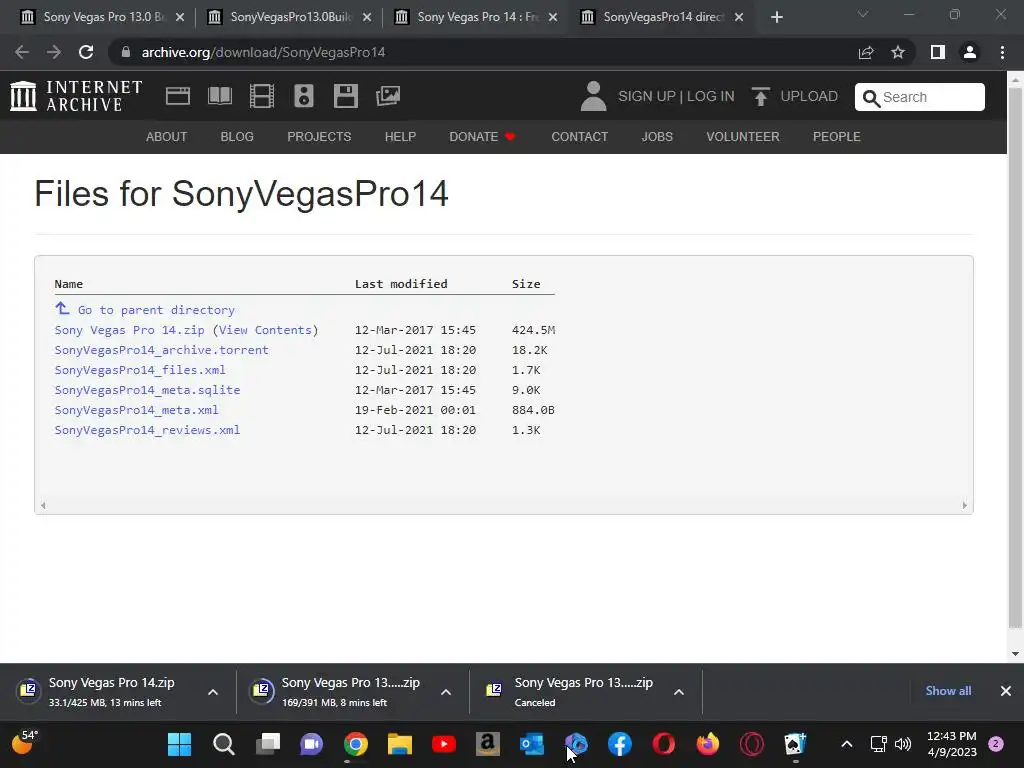1024x768 pixels.
Task: Open the PROJECTS menu item
Action: point(319,136)
